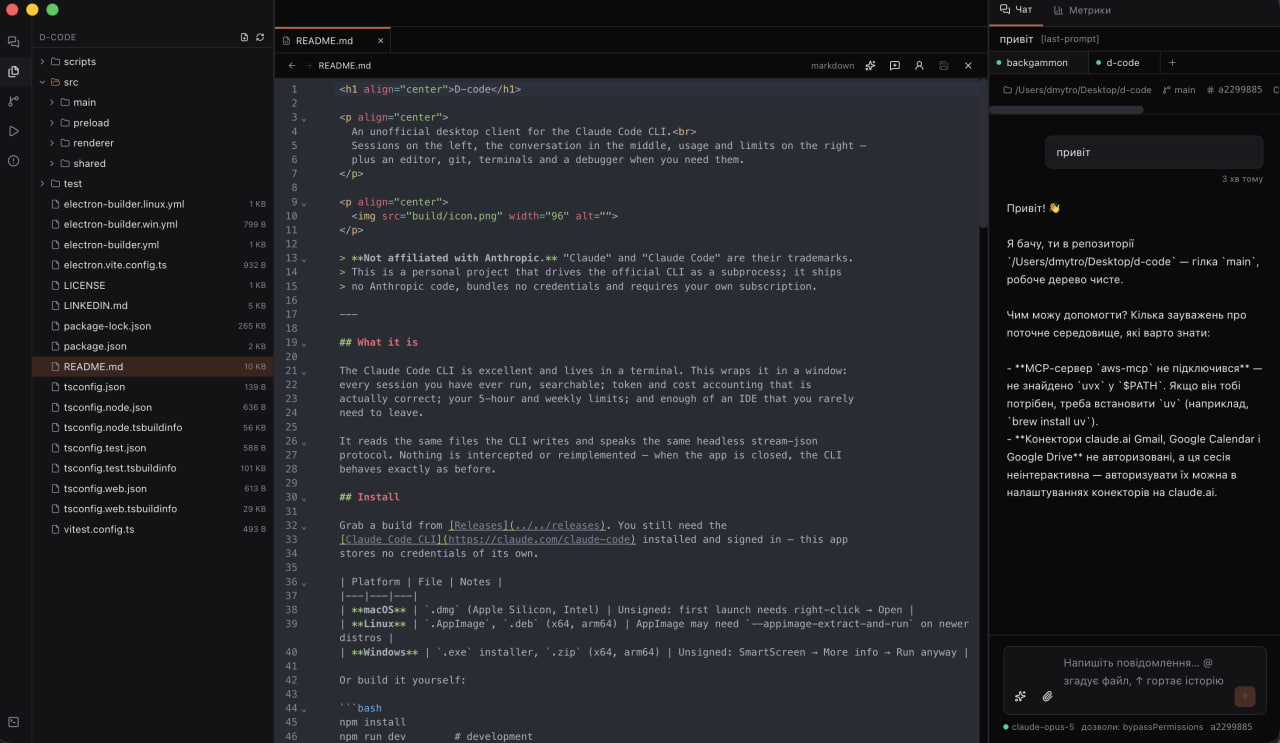Close the README.md editor tab
The image size is (1280, 743).
[381, 41]
